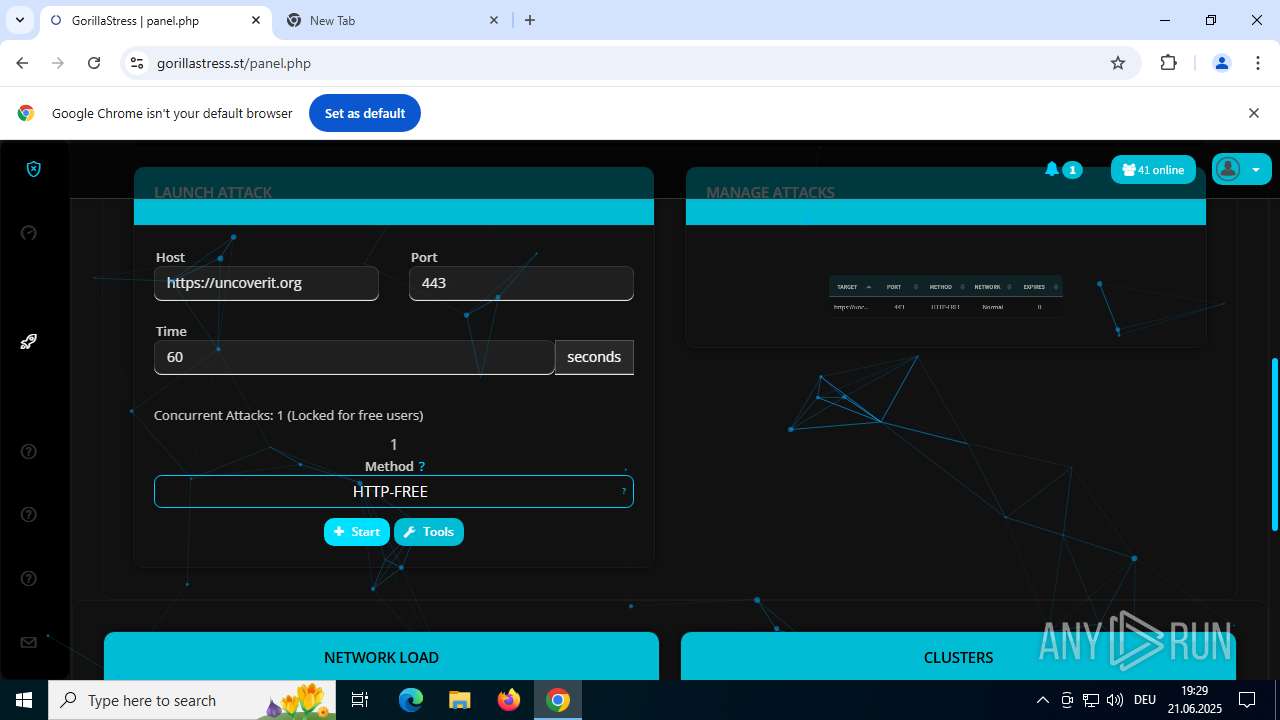The image size is (1280, 720).
Task: Go back in browser history
Action: click(x=22, y=63)
